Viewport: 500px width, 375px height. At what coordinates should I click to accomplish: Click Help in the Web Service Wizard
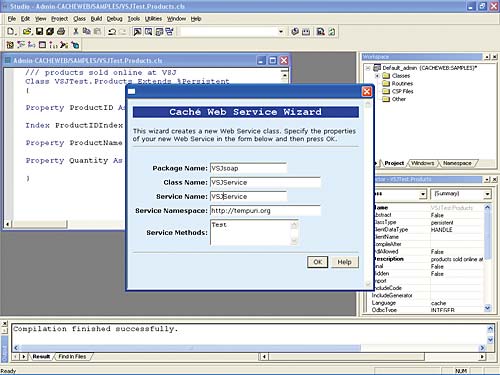coord(344,262)
